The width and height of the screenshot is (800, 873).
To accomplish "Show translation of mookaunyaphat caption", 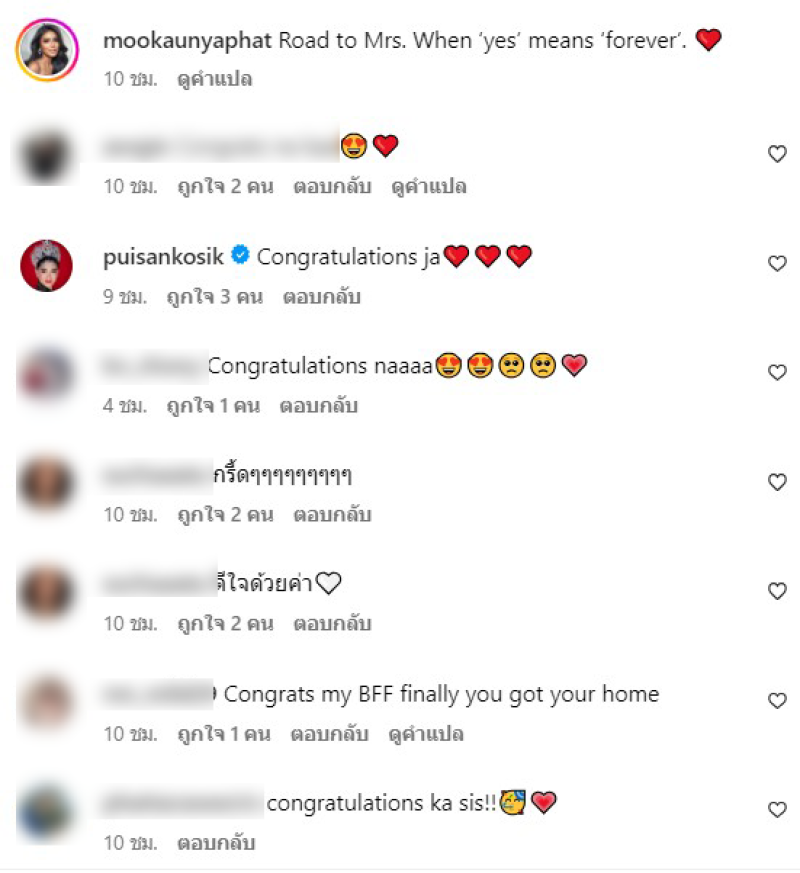I will [214, 79].
